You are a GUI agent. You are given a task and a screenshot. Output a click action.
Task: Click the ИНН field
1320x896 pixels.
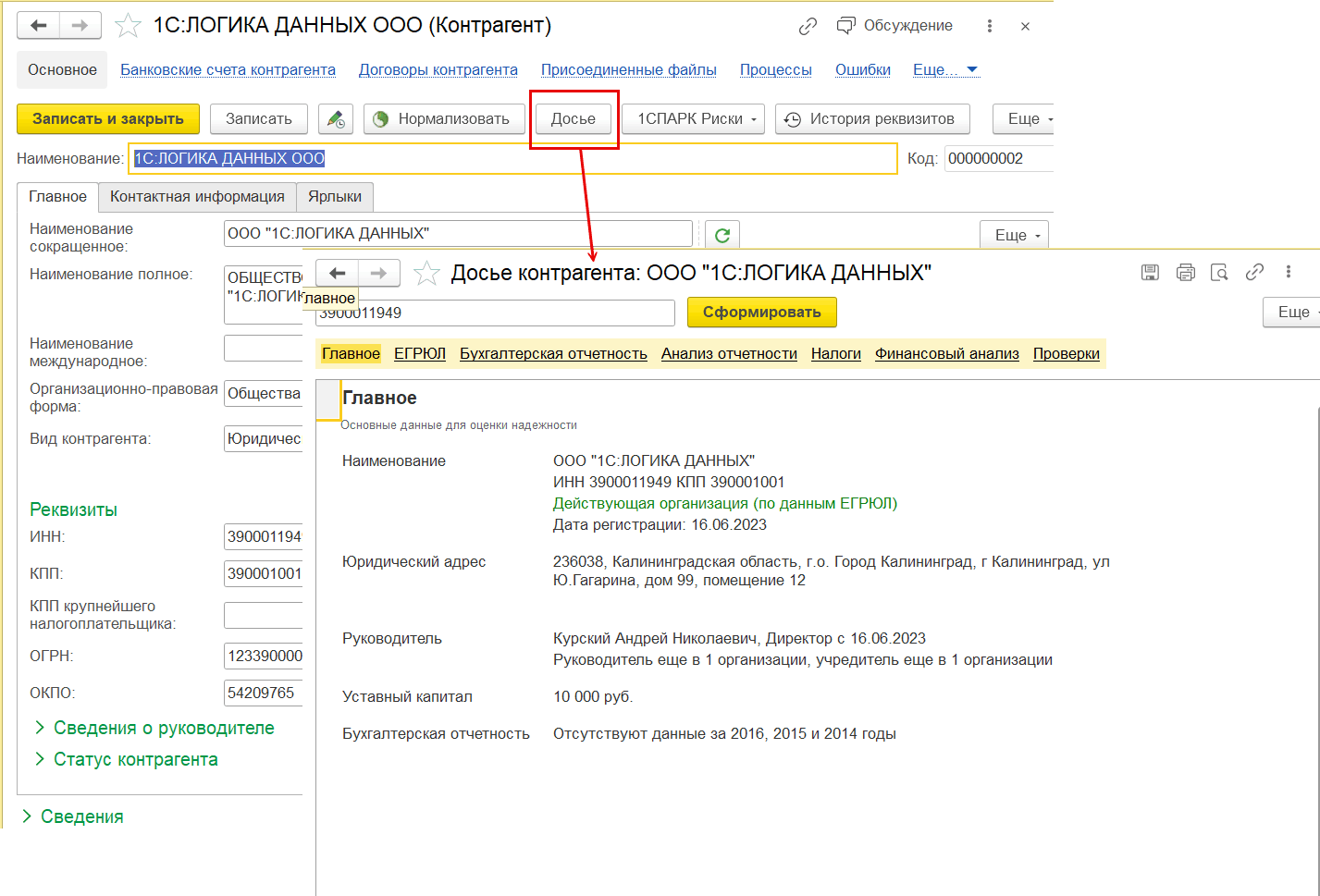pos(264,536)
